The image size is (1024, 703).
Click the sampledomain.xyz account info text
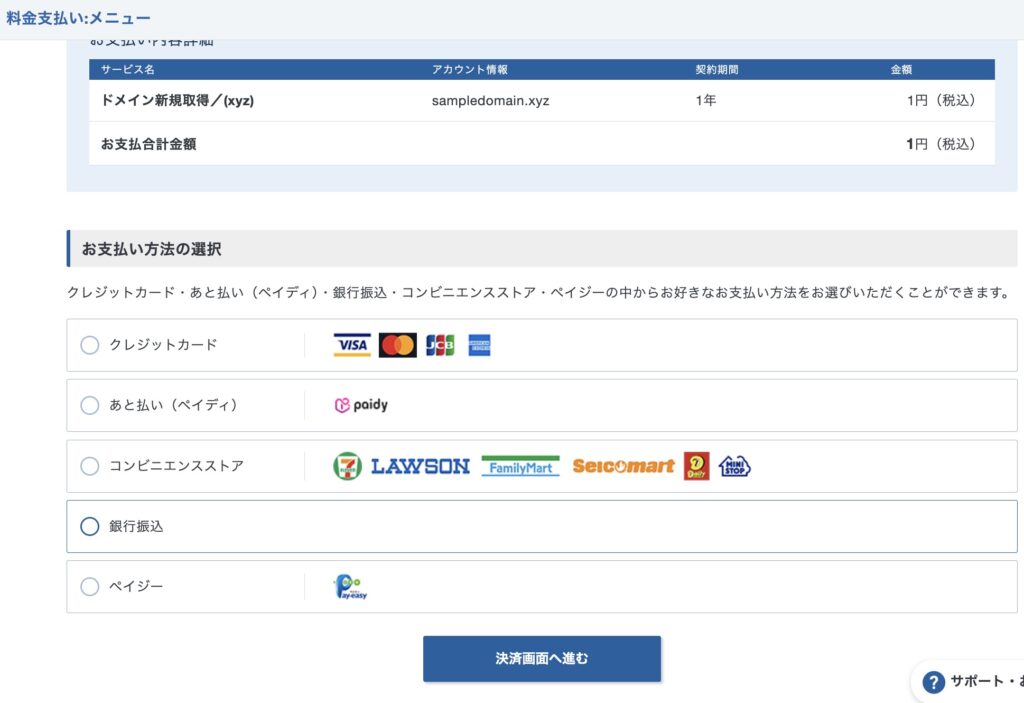490,100
